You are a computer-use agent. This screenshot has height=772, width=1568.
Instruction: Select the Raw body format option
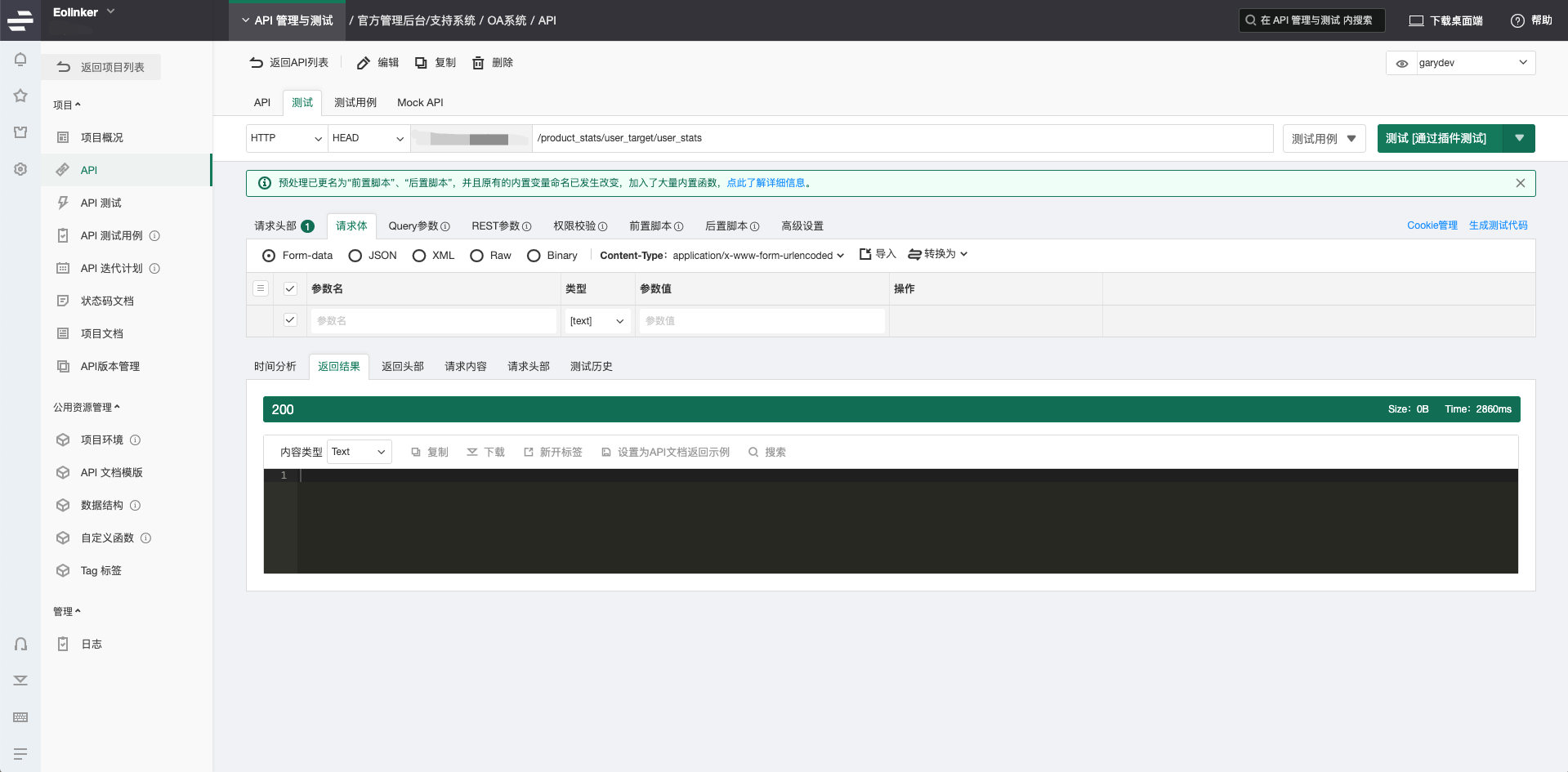click(x=477, y=256)
